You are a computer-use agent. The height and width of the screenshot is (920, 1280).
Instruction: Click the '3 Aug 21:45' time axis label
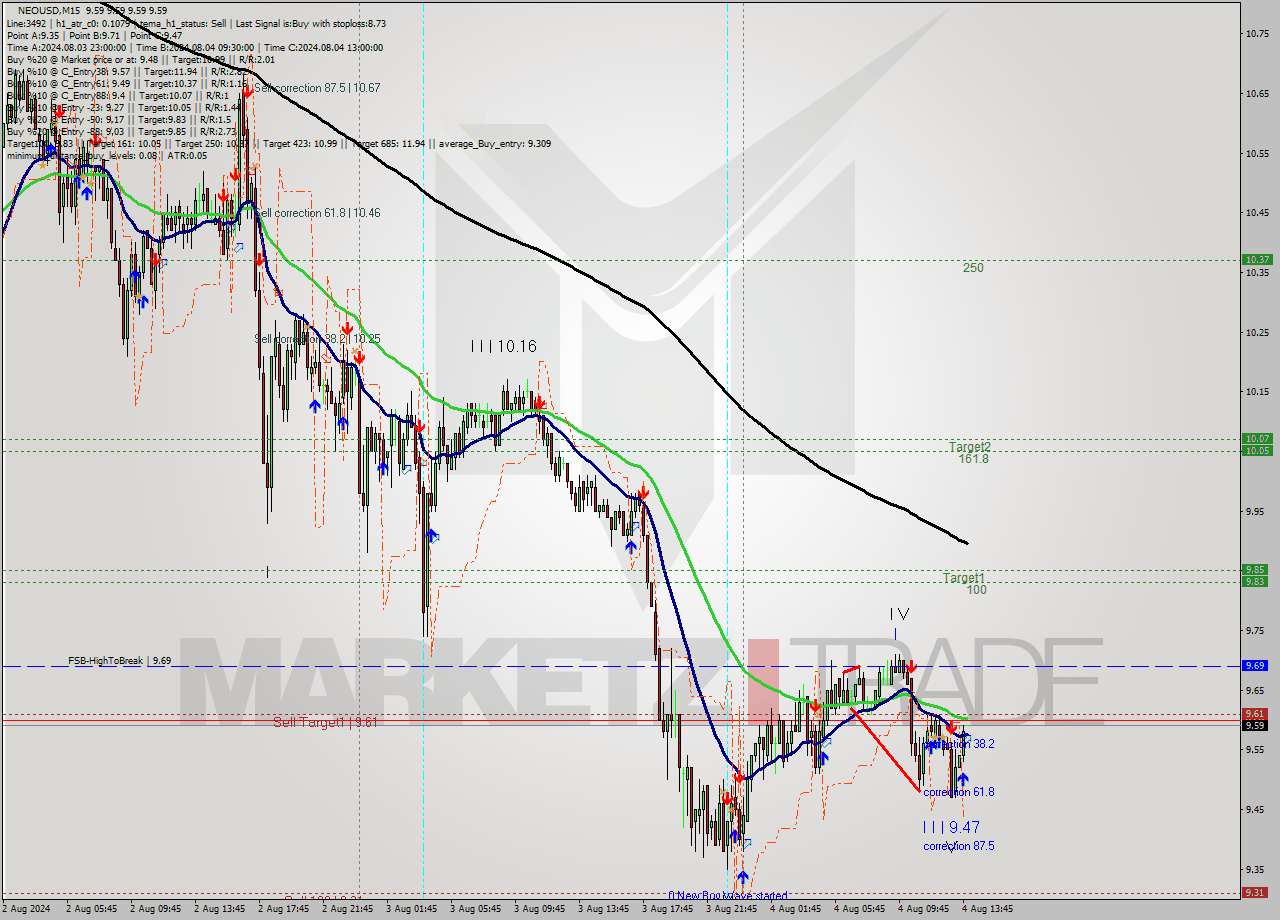coord(732,910)
